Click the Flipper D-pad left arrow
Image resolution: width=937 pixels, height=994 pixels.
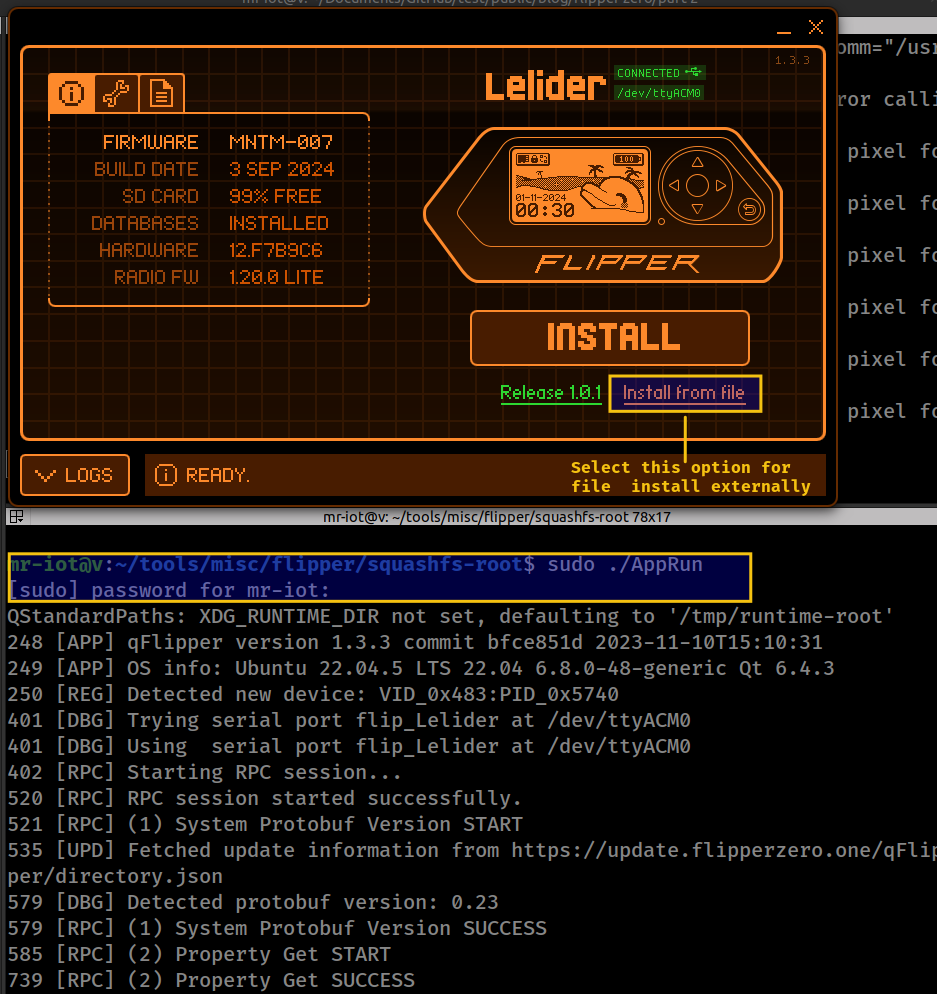[x=674, y=186]
